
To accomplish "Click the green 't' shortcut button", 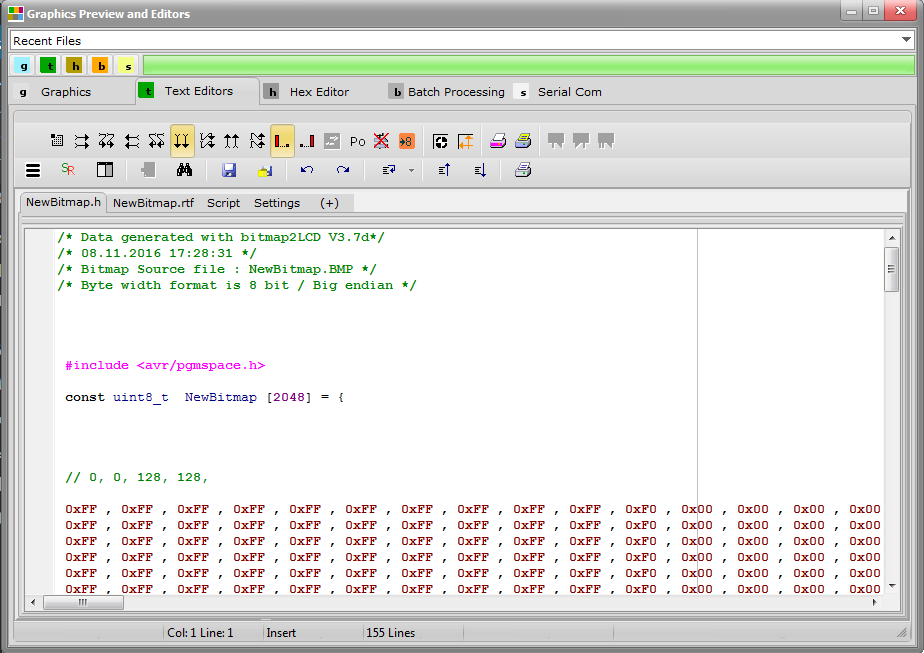I will point(50,65).
